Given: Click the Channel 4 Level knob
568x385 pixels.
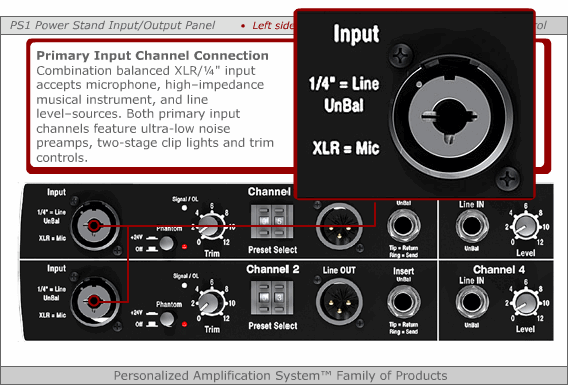Looking at the screenshot, I should [x=526, y=304].
